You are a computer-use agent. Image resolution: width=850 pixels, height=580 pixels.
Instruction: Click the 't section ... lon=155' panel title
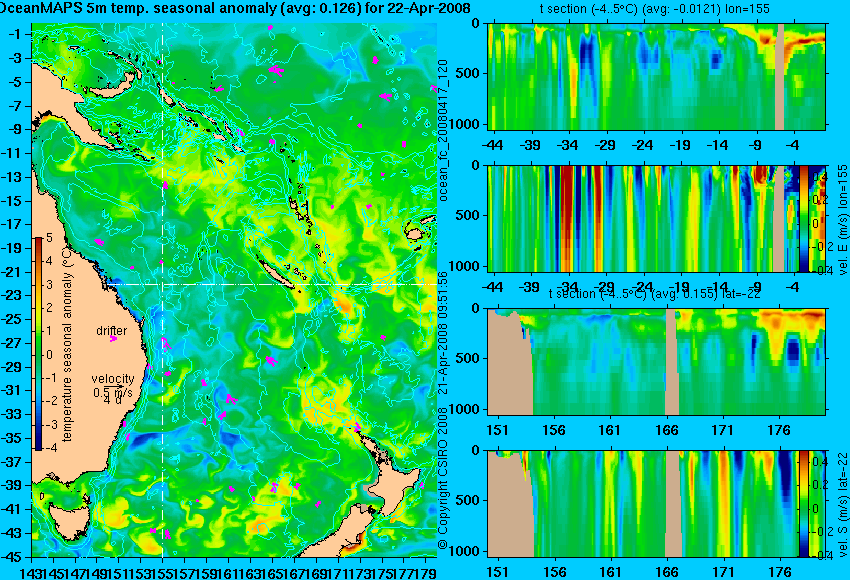click(654, 9)
